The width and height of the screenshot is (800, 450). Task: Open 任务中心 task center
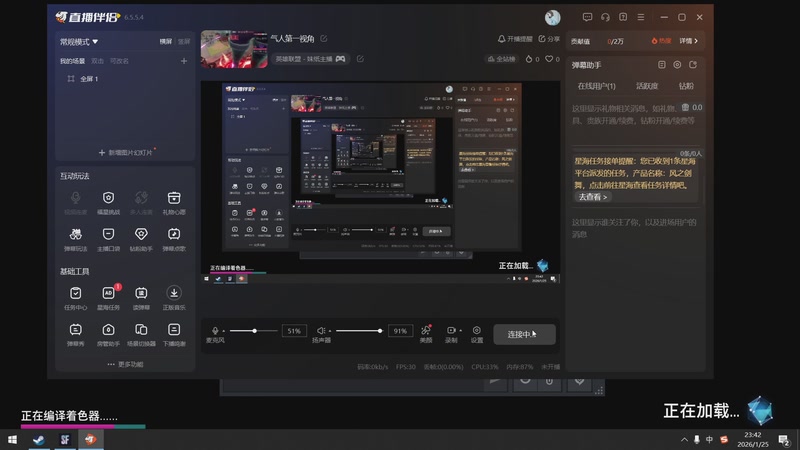tap(76, 298)
